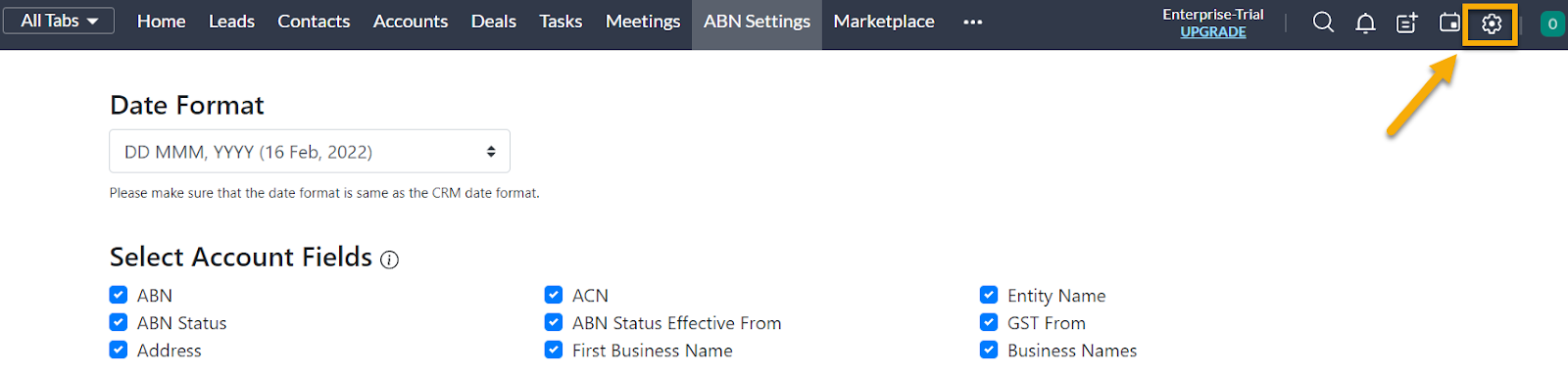Open the All Tabs dropdown
The width and height of the screenshot is (1568, 376).
(60, 21)
